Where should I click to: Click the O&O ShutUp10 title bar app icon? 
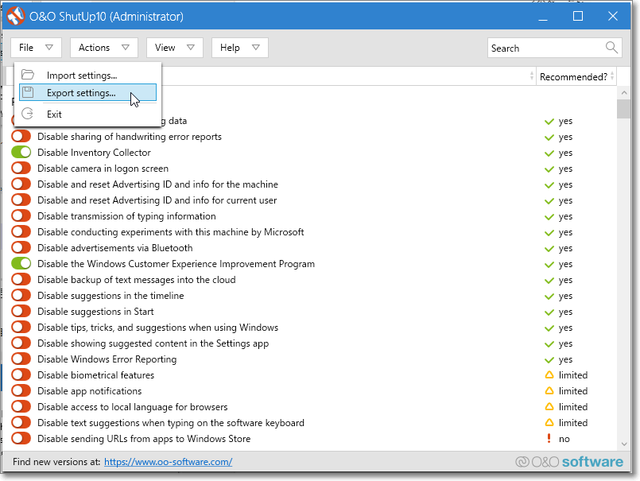[15, 16]
